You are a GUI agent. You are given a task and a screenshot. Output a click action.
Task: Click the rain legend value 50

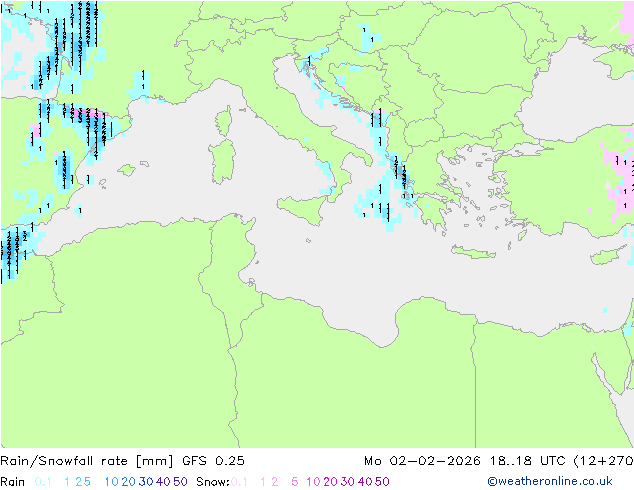[x=180, y=482]
